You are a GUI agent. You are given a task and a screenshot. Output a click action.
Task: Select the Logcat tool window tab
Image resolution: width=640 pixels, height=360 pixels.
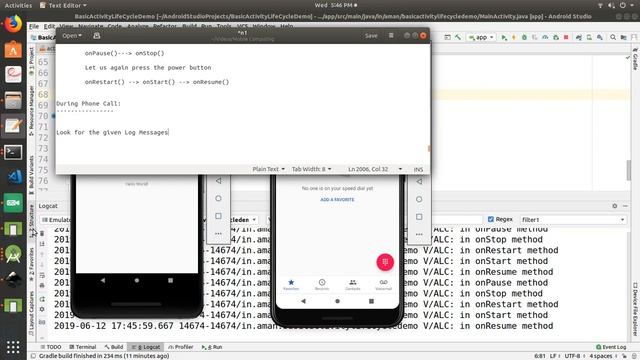146,347
